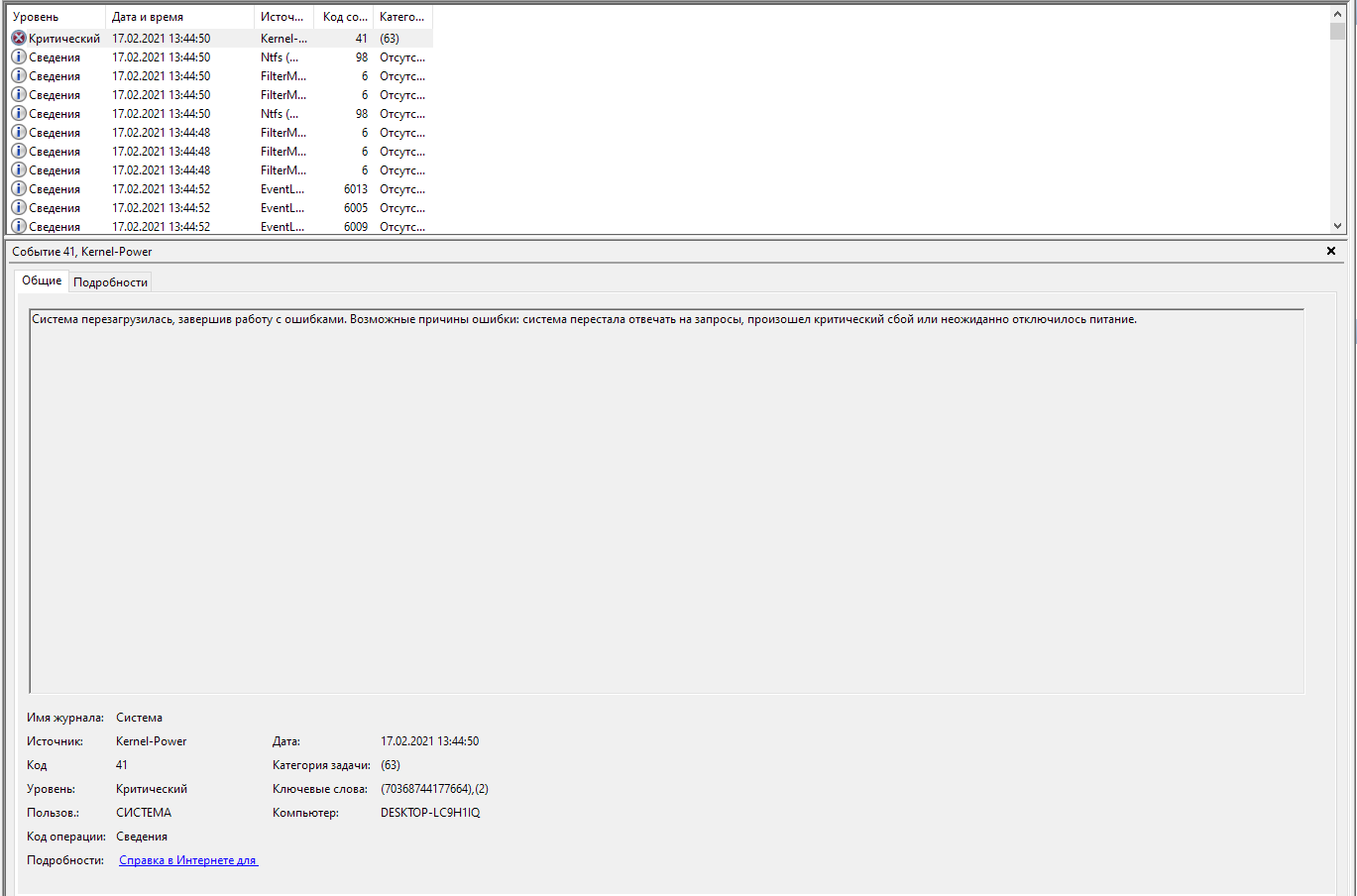Click the Ключевые слова: label

[x=321, y=789]
